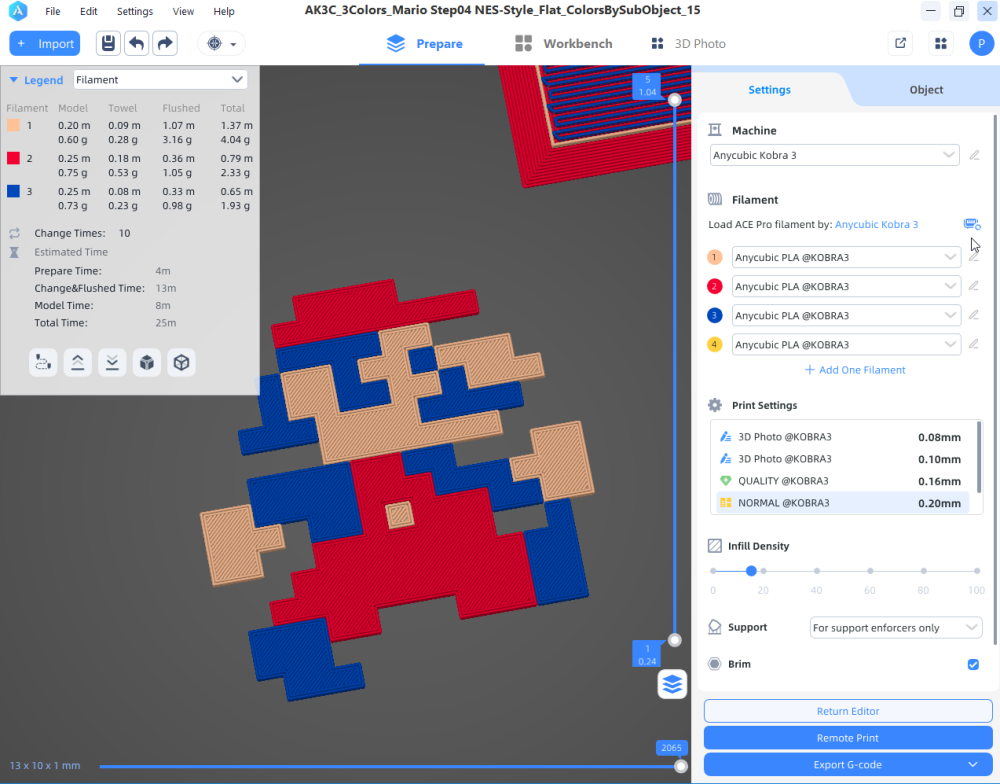Click the move layer down icon
Viewport: 1000px width, 784px height.
click(x=112, y=362)
